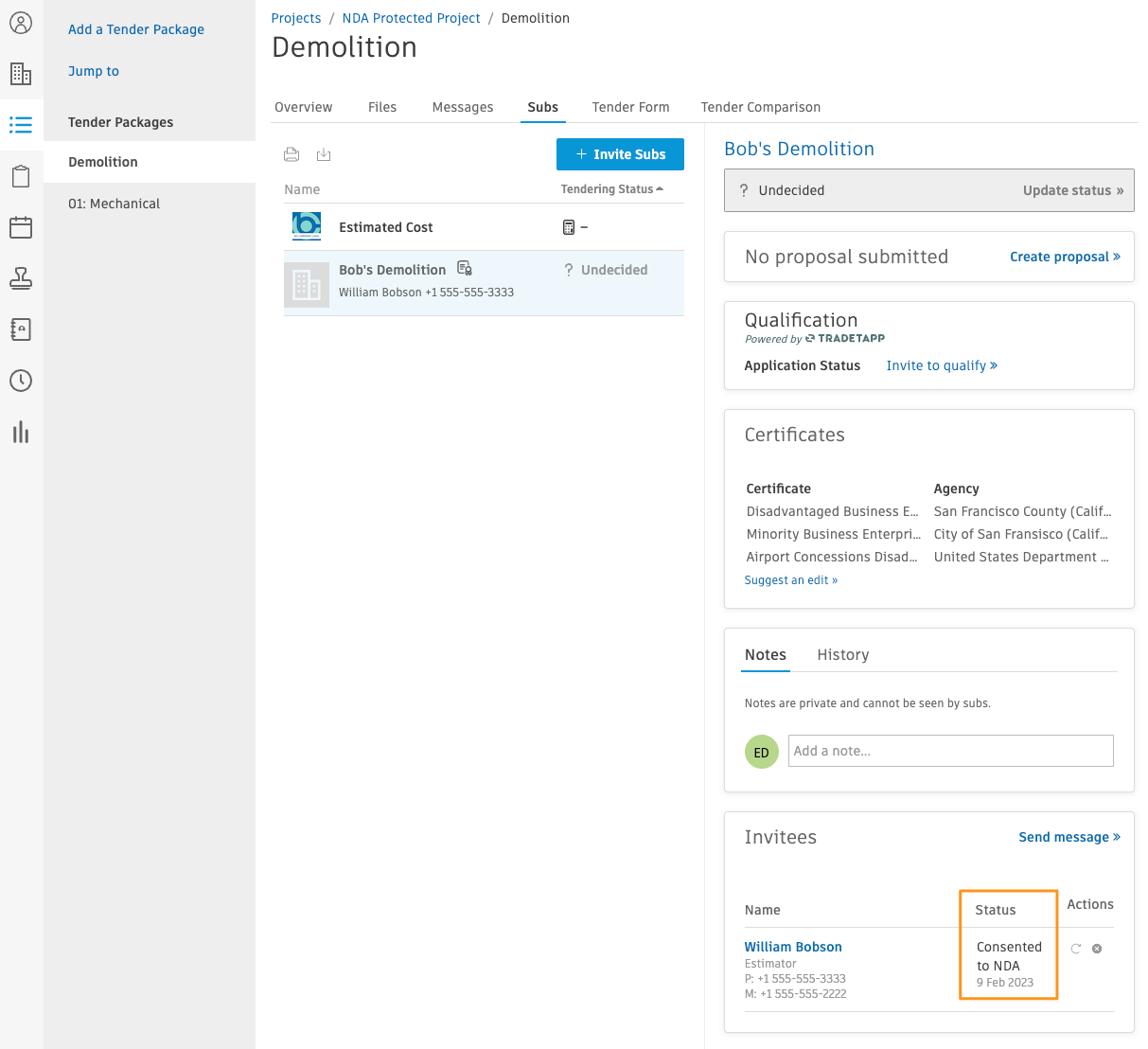The width and height of the screenshot is (1148, 1049).
Task: Click the Invite Subs button
Action: pos(620,154)
